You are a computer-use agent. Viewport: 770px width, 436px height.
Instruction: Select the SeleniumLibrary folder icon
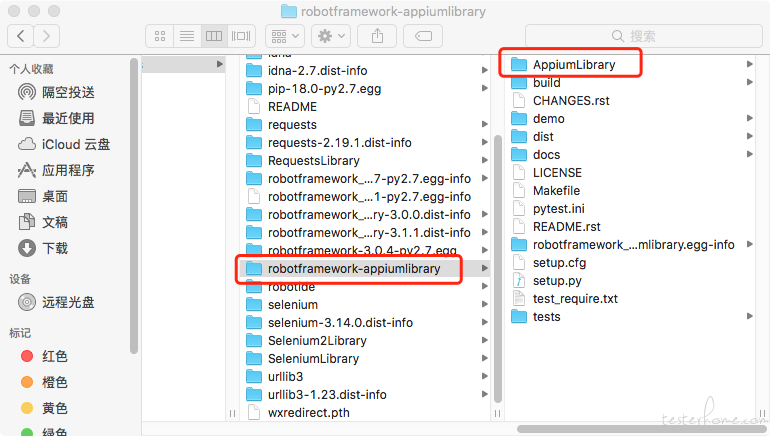click(x=254, y=358)
